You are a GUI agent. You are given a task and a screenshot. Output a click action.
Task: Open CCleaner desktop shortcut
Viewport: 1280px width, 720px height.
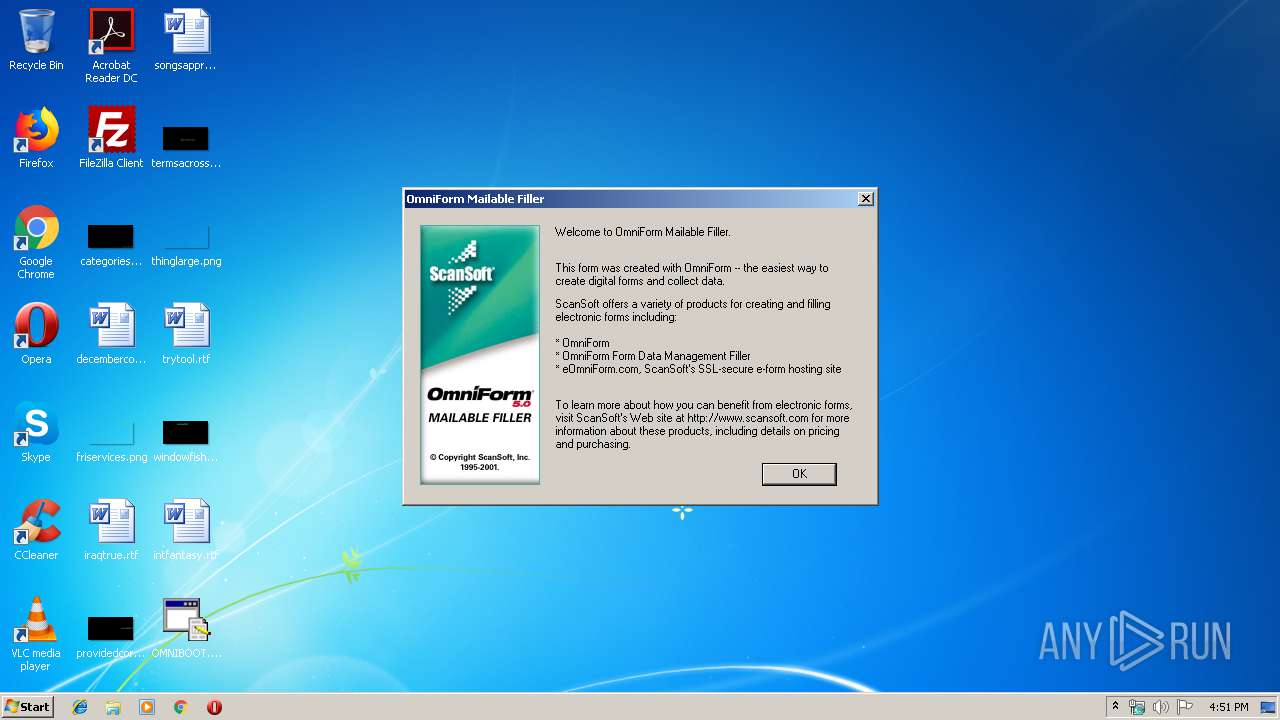[x=36, y=530]
